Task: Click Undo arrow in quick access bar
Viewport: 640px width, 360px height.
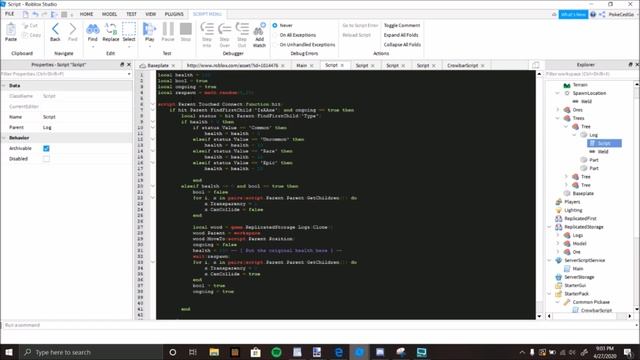Action: [36, 14]
